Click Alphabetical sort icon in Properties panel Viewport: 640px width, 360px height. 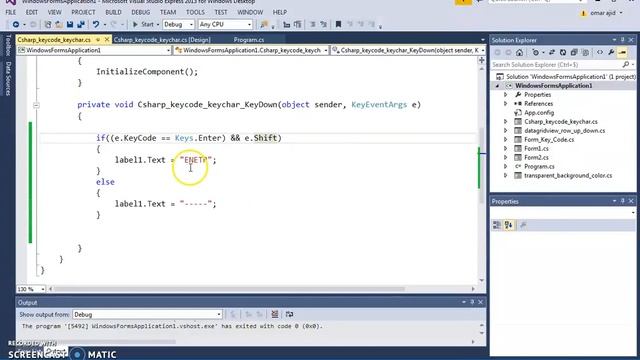tap(509, 225)
